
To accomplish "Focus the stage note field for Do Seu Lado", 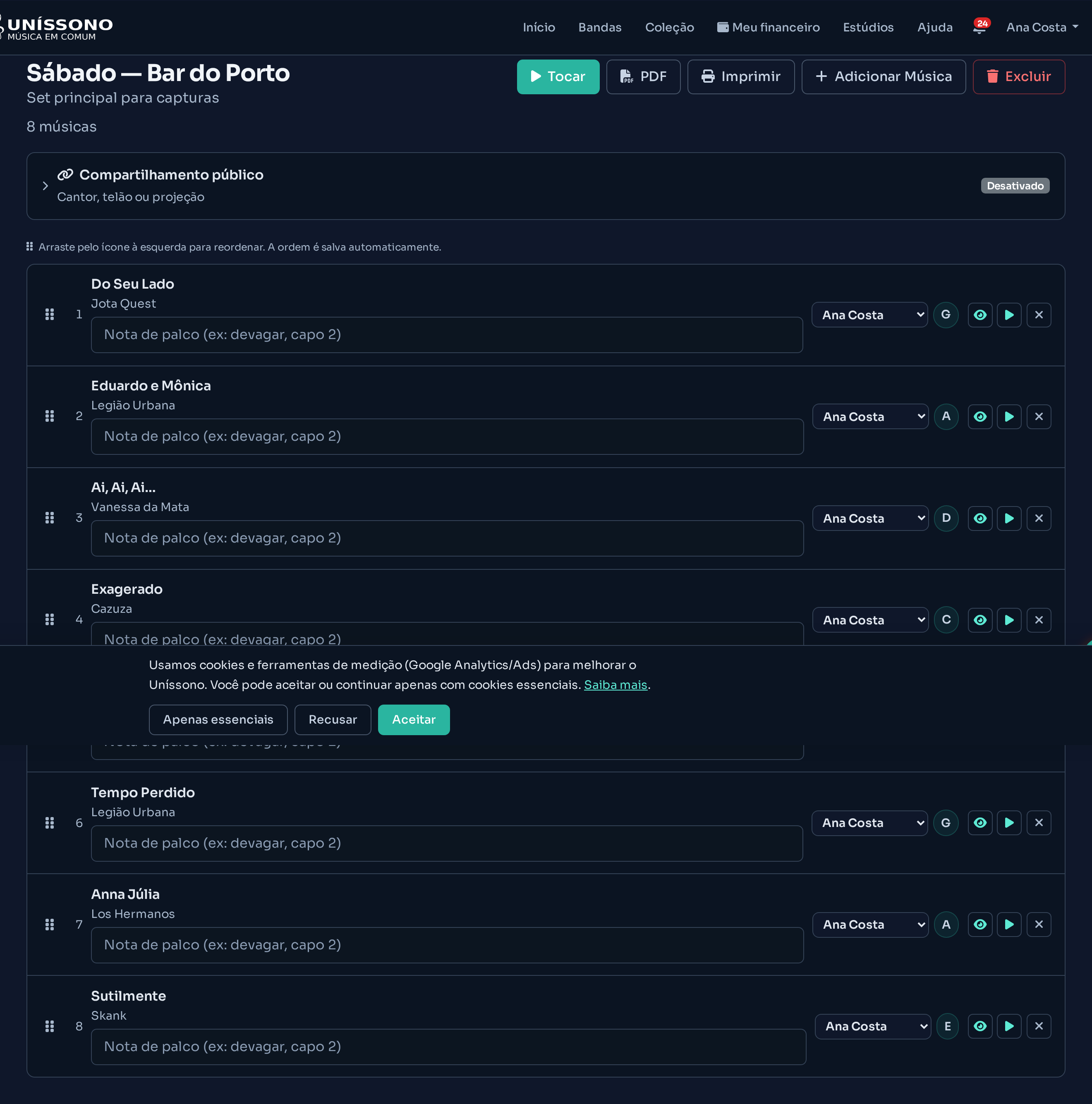I will point(447,335).
